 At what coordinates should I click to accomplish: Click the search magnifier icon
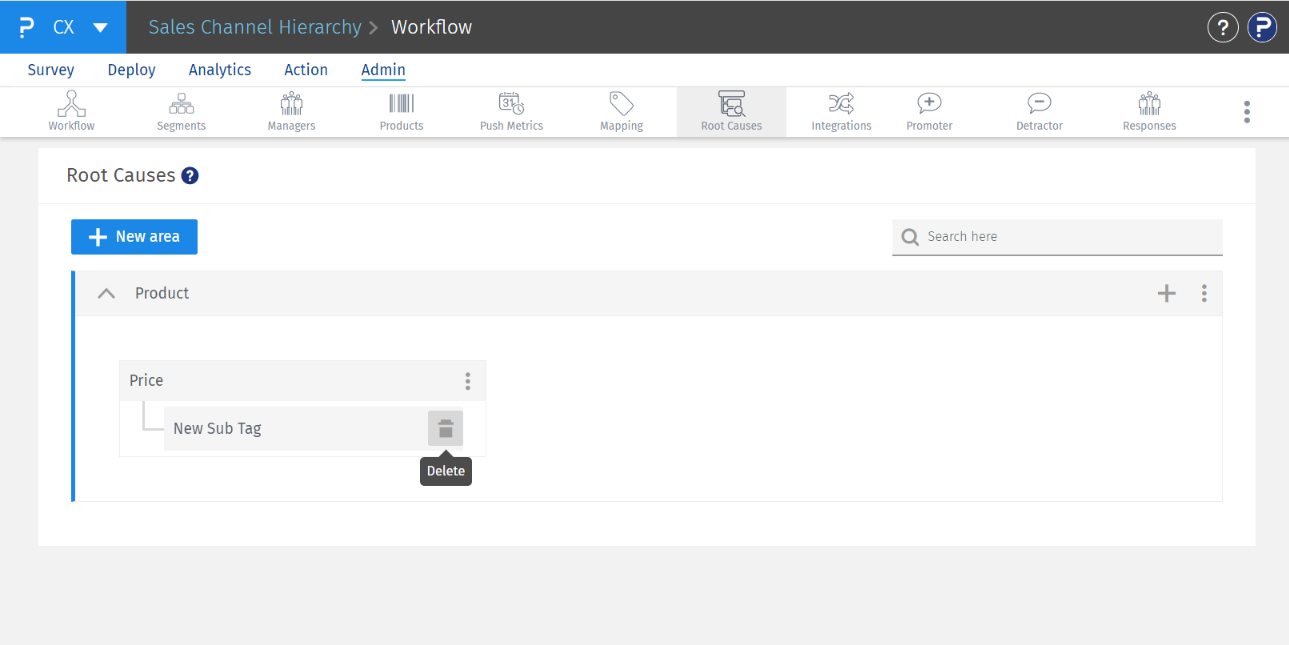click(910, 237)
